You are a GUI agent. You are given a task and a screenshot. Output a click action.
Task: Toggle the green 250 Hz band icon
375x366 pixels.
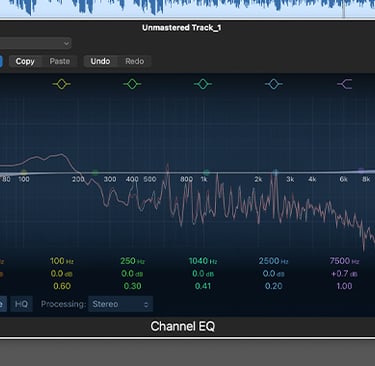(x=132, y=84)
